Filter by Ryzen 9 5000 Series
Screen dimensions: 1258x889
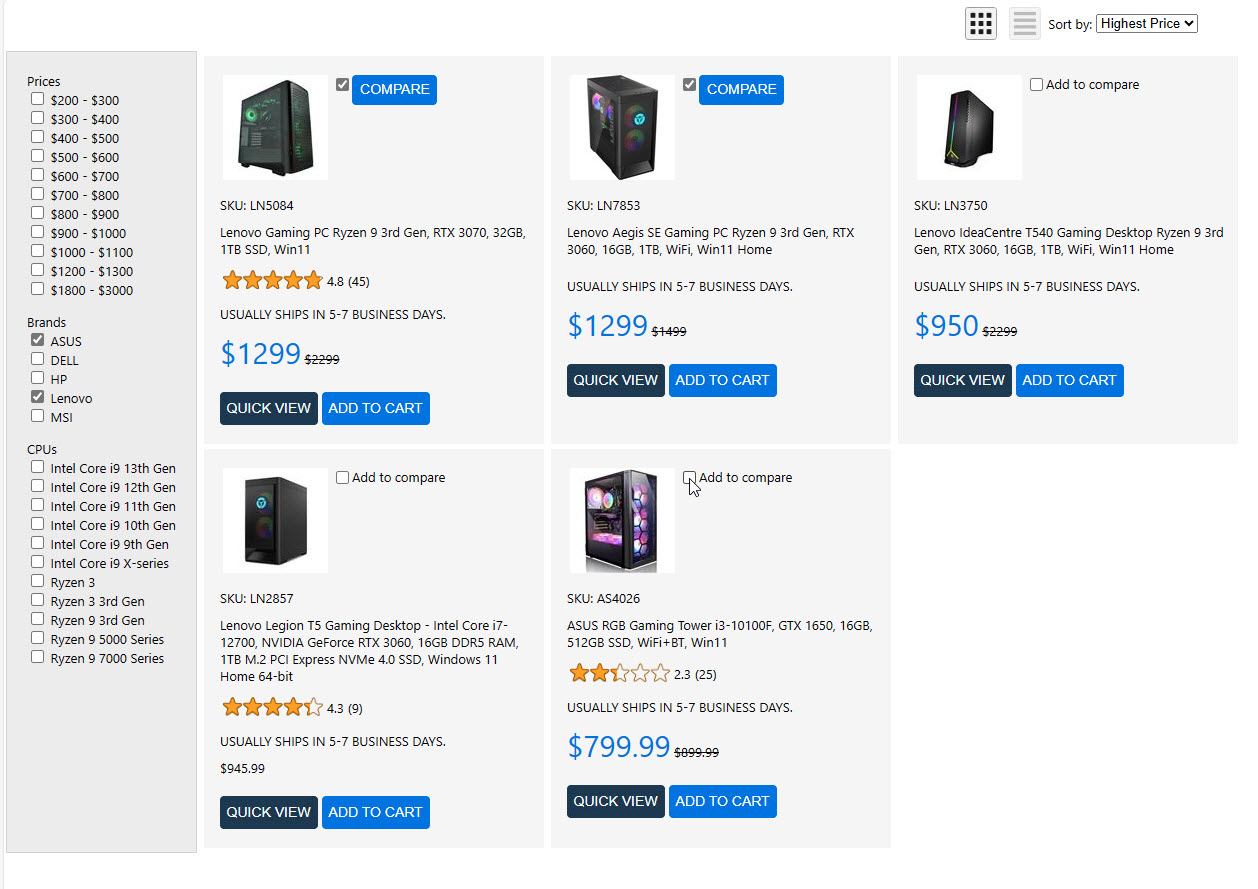(38, 638)
